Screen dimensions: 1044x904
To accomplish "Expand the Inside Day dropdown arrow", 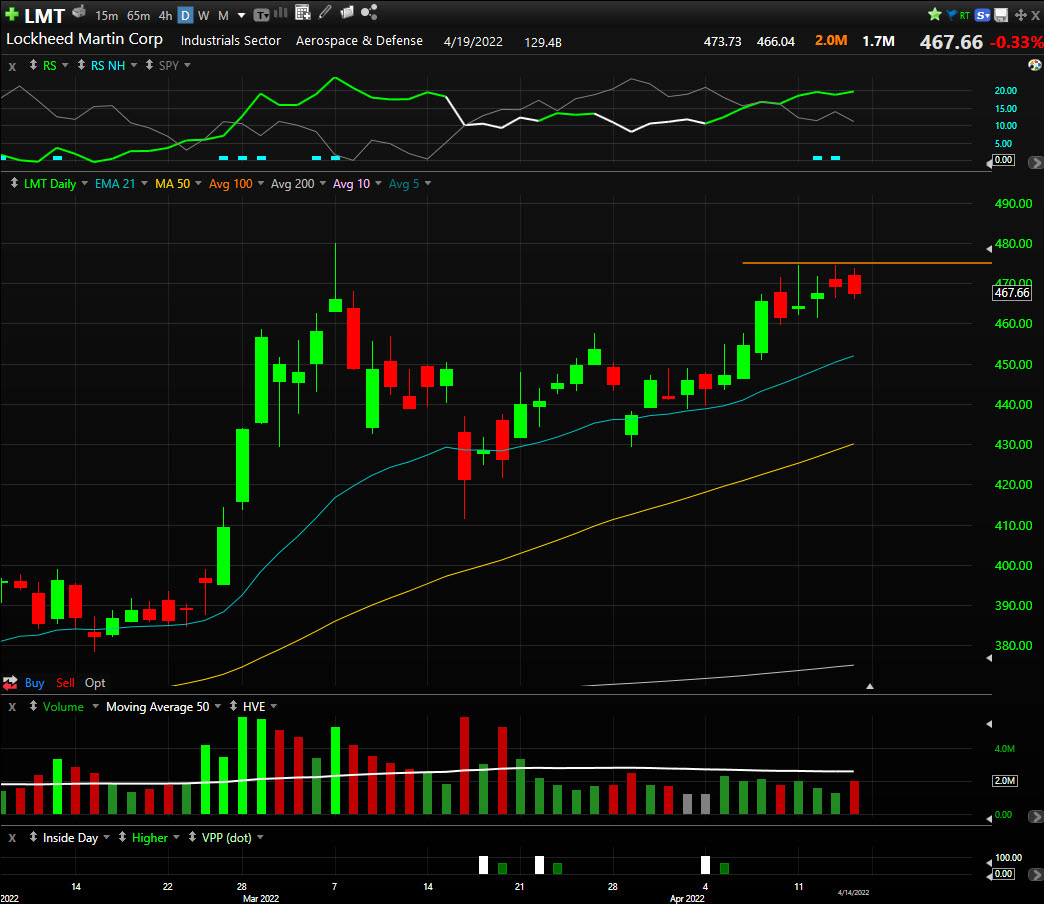I will click(x=107, y=837).
